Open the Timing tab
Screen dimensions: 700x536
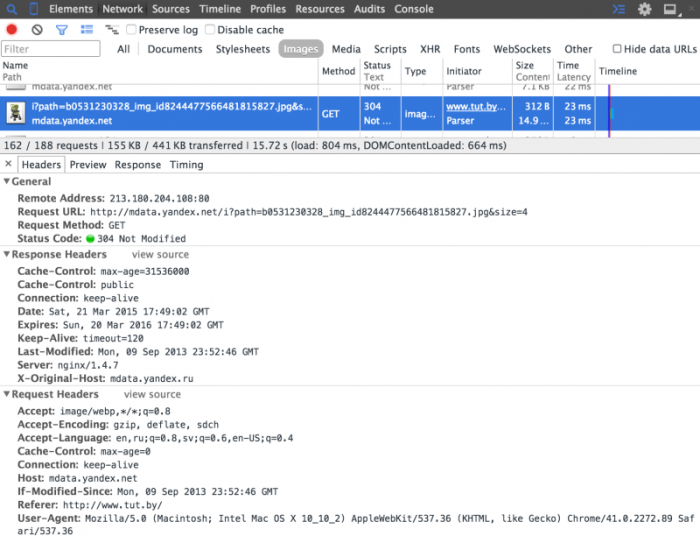[186, 165]
